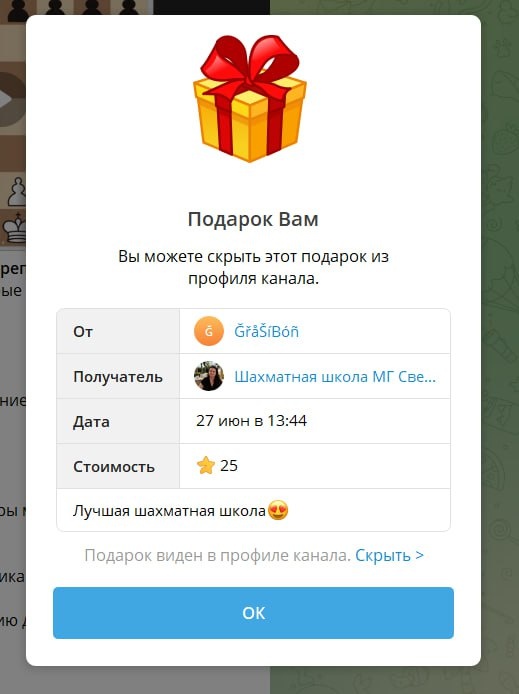This screenshot has height=694, width=519.
Task: Click the gift box image
Action: [x=250, y=98]
